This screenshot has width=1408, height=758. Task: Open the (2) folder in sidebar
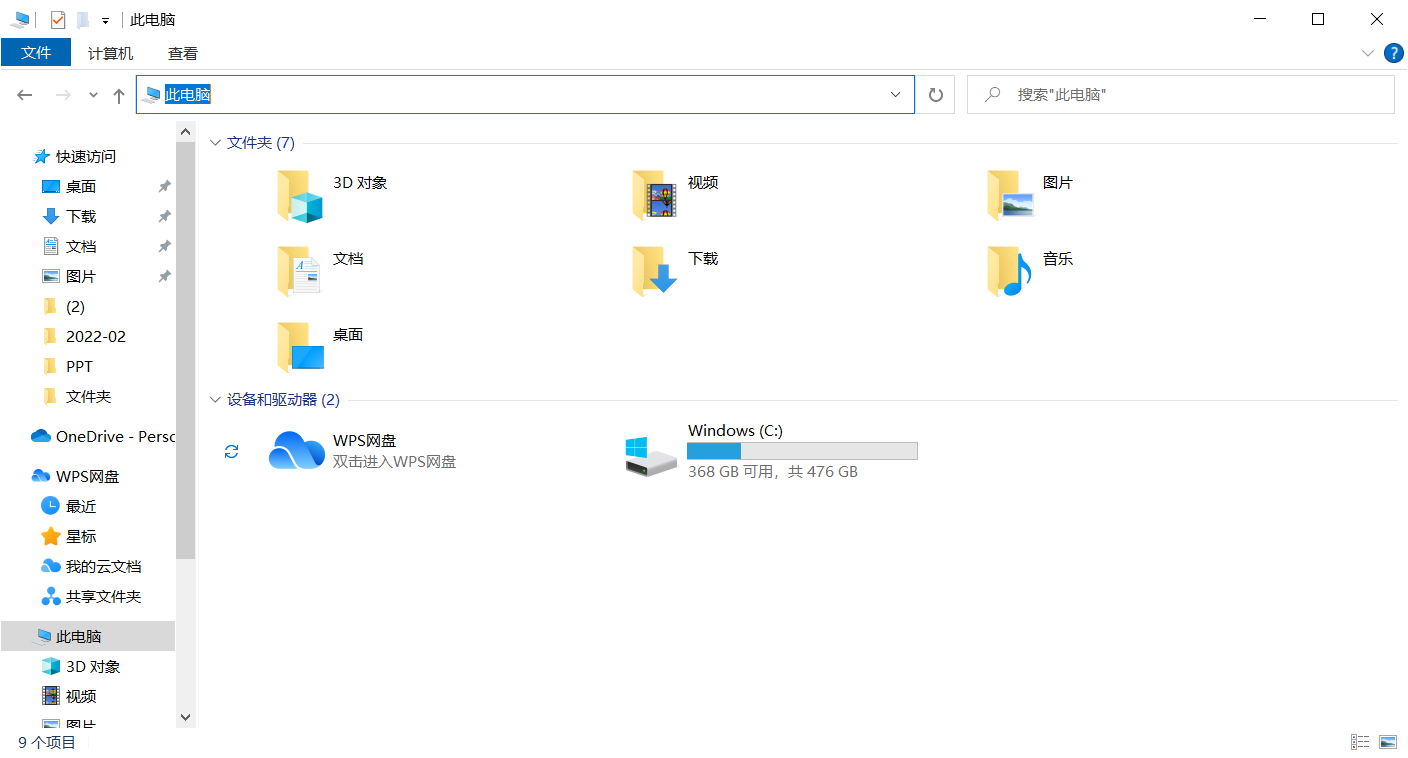[75, 306]
